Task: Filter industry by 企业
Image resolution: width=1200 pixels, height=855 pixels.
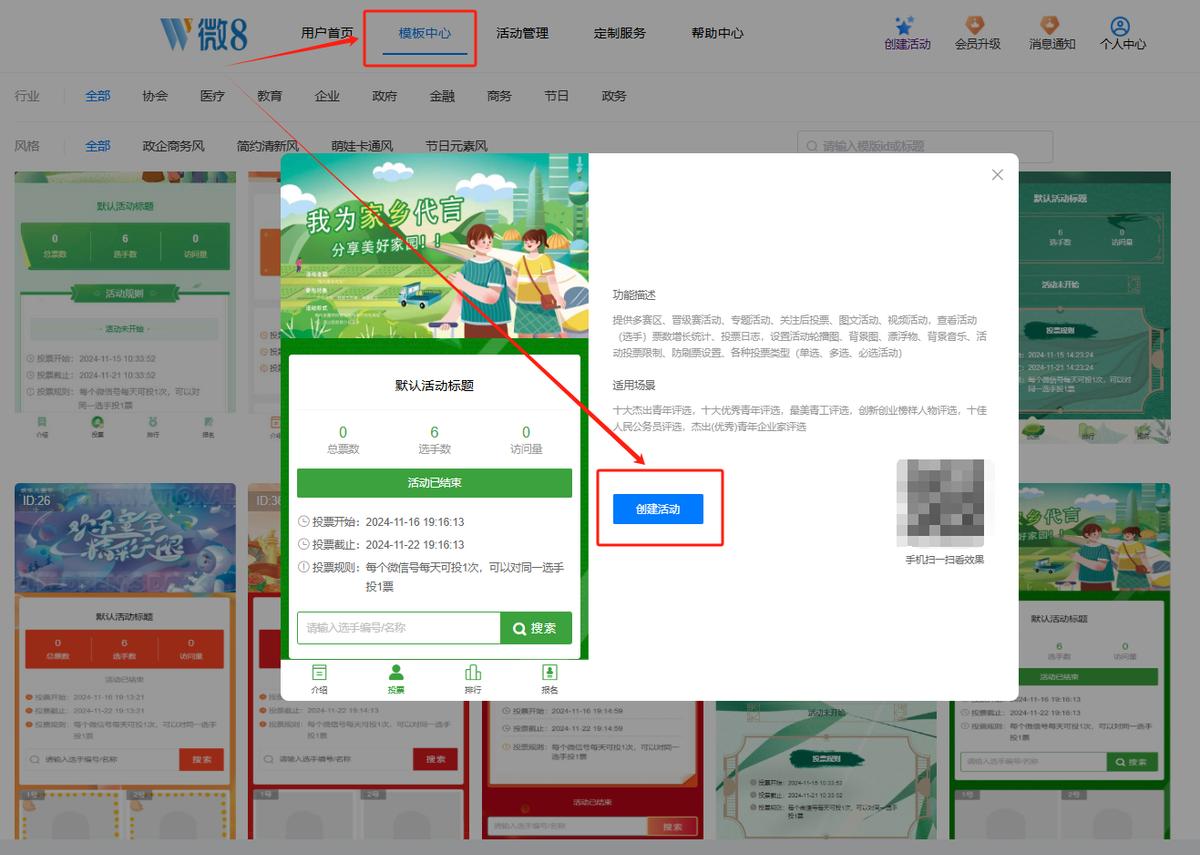Action: point(327,96)
